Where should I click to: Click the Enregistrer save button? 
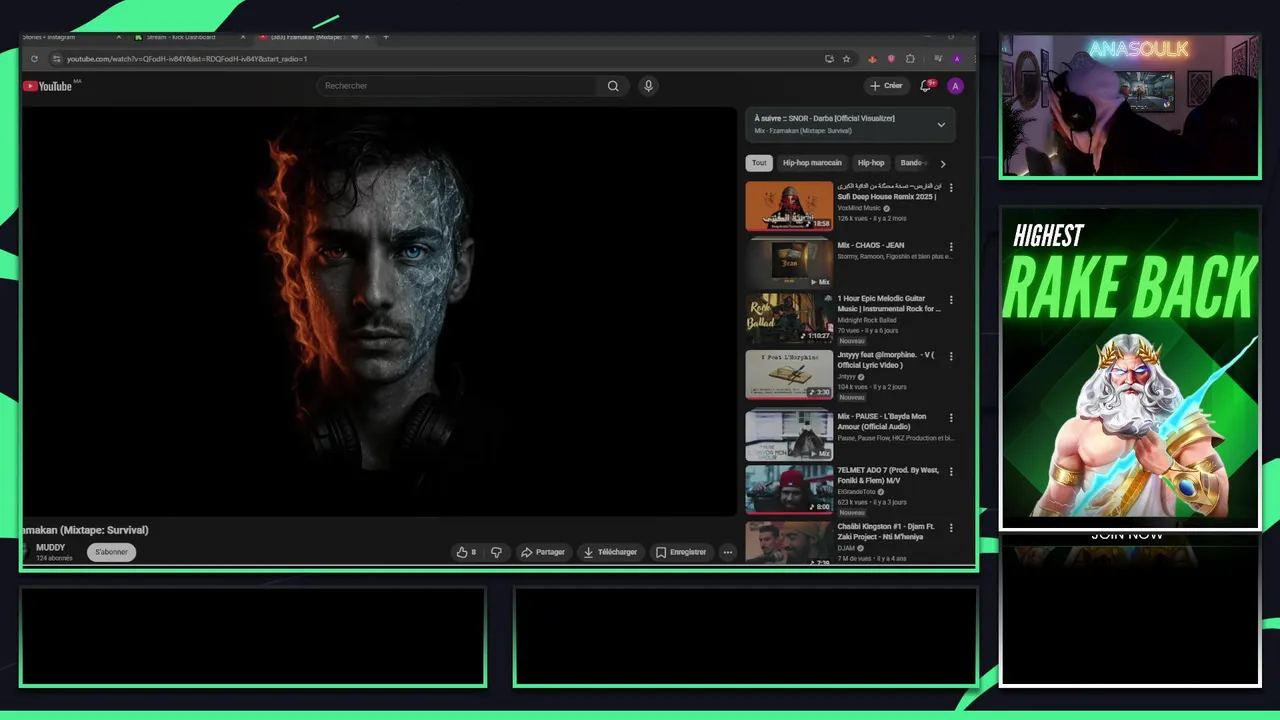[681, 552]
